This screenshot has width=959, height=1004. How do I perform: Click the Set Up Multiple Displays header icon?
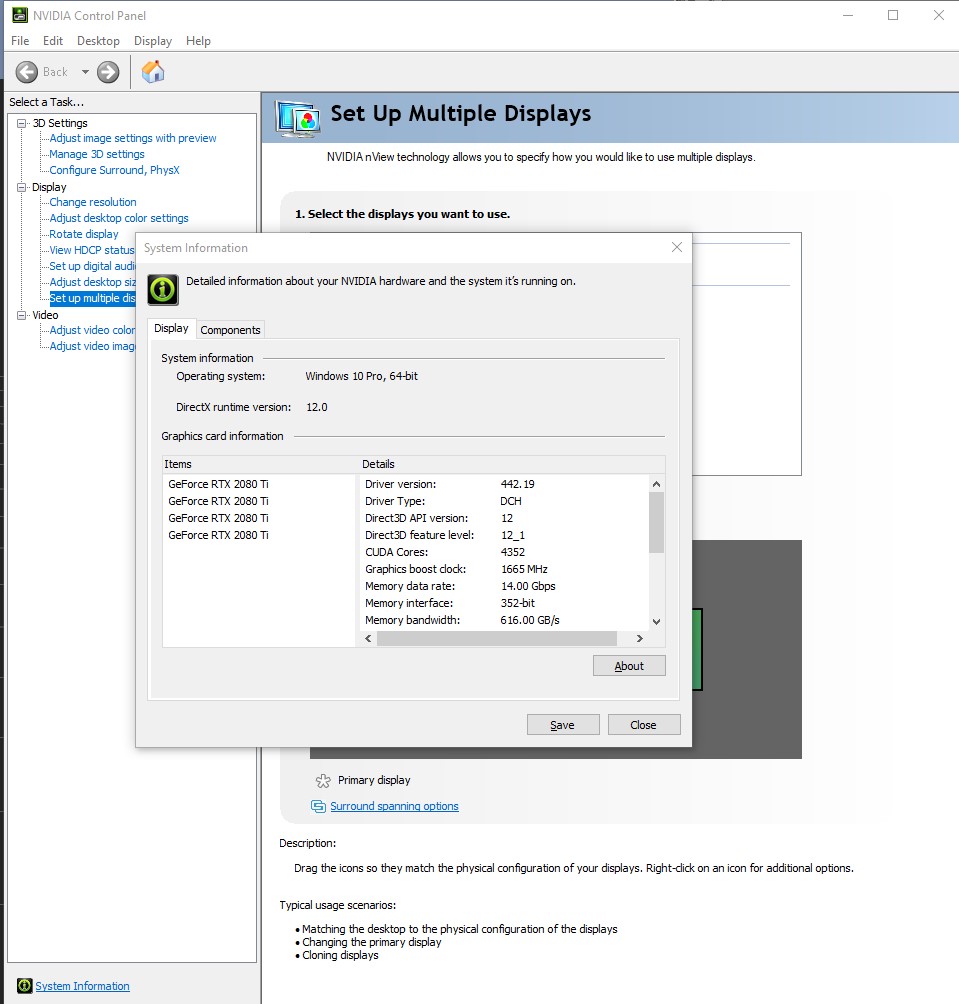[298, 118]
